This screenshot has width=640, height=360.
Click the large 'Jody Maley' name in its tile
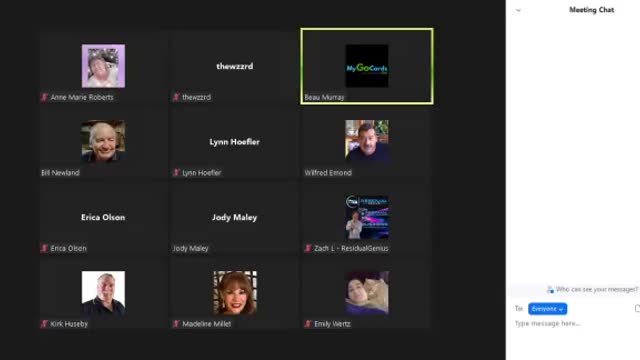[x=235, y=218]
